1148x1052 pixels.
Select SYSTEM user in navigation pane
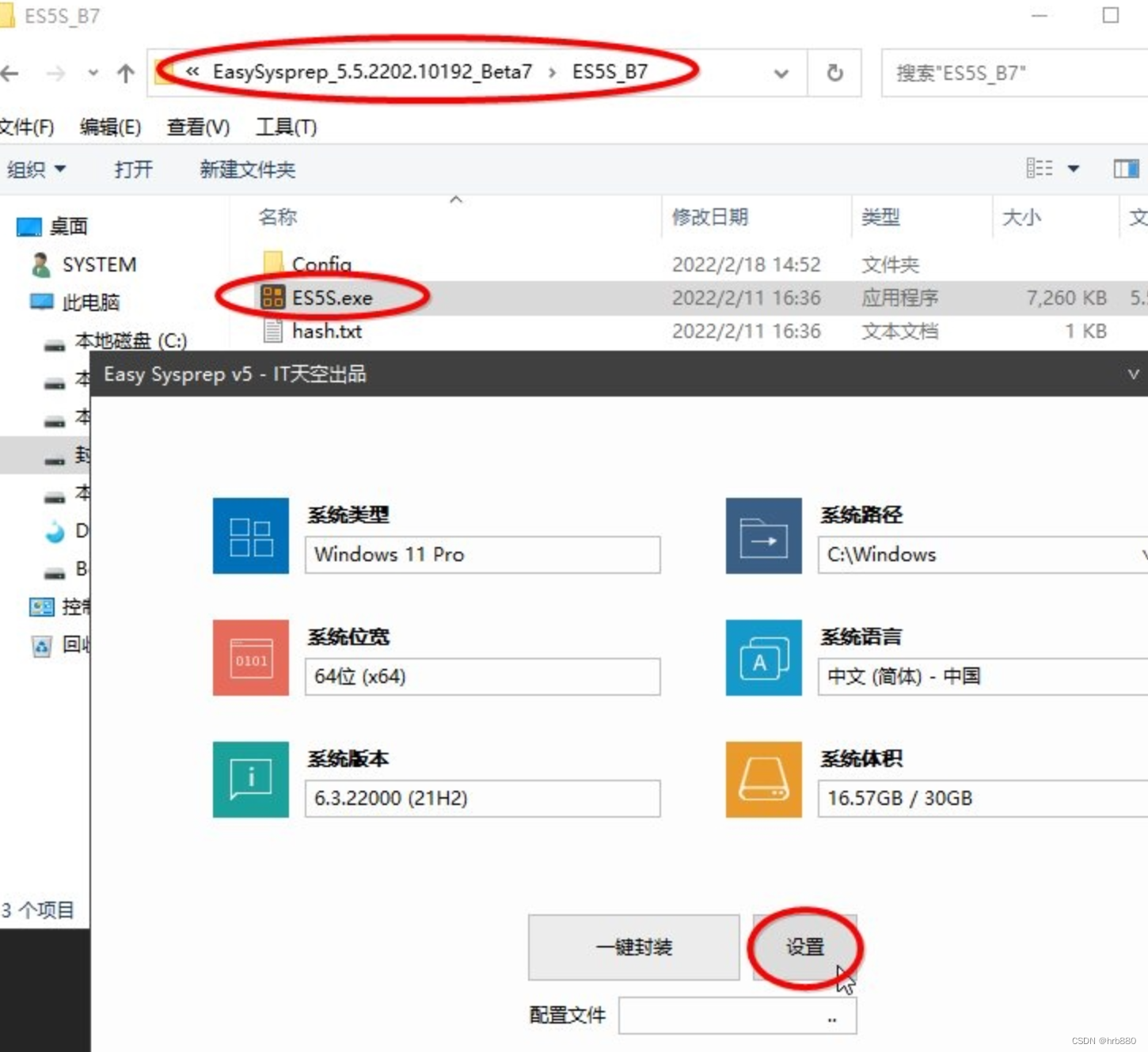(84, 264)
